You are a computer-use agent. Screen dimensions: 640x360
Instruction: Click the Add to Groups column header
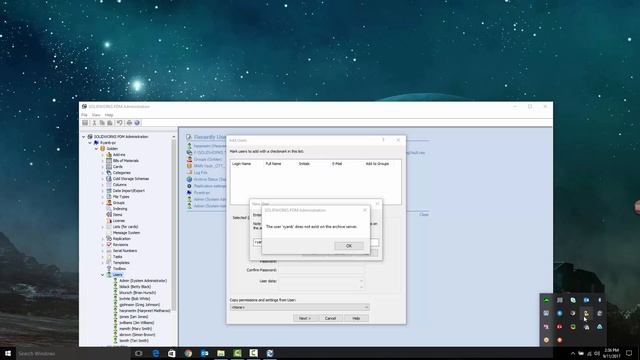(377, 164)
